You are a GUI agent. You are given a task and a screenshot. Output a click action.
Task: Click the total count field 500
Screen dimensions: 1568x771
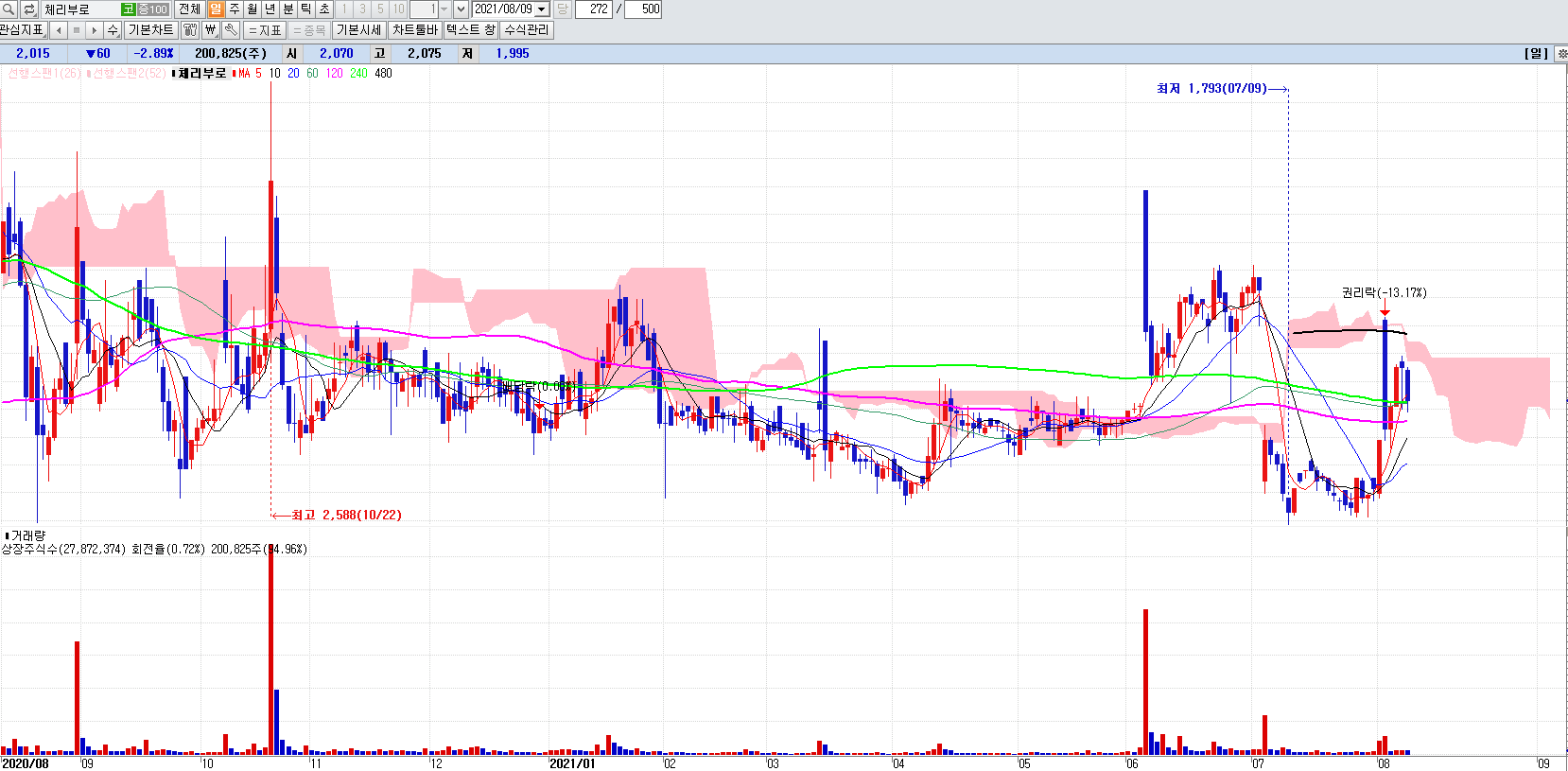click(x=643, y=9)
